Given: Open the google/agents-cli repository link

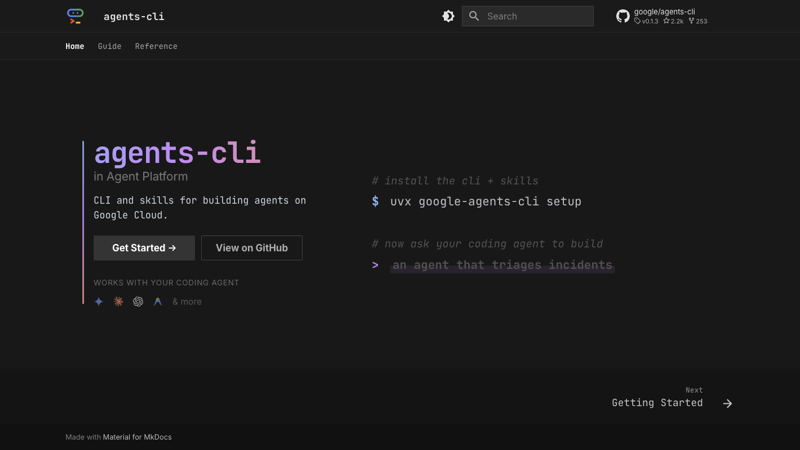Looking at the screenshot, I should [x=664, y=12].
